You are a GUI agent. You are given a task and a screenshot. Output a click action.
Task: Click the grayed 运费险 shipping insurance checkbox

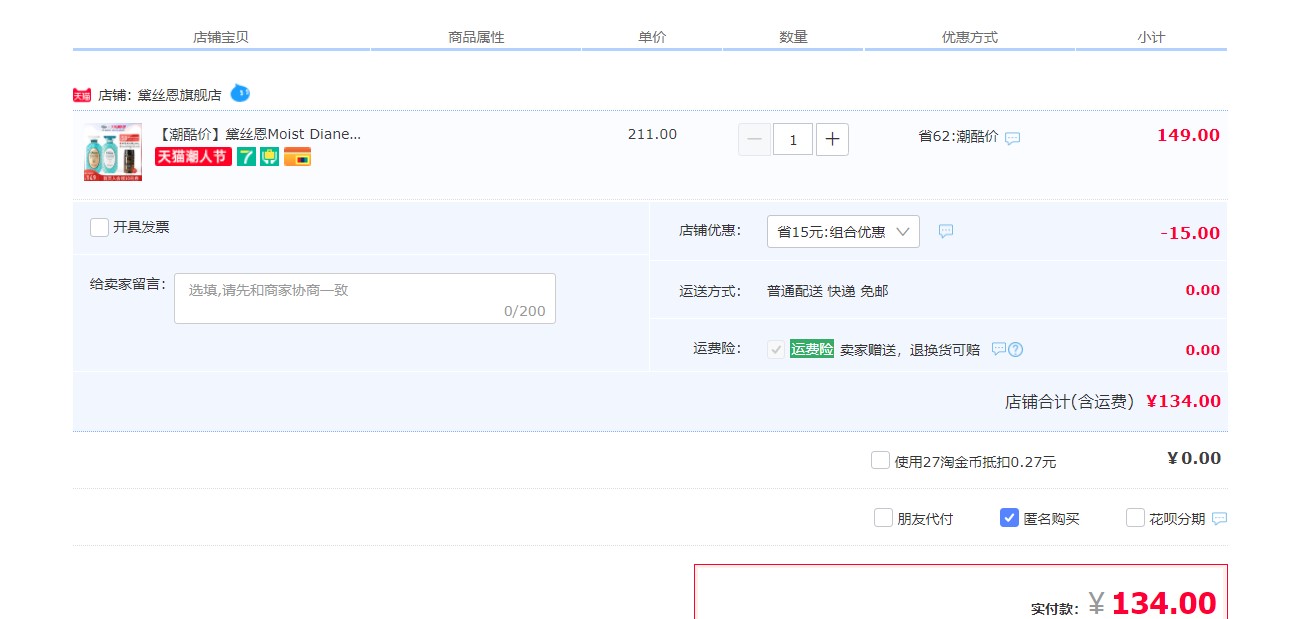point(776,349)
